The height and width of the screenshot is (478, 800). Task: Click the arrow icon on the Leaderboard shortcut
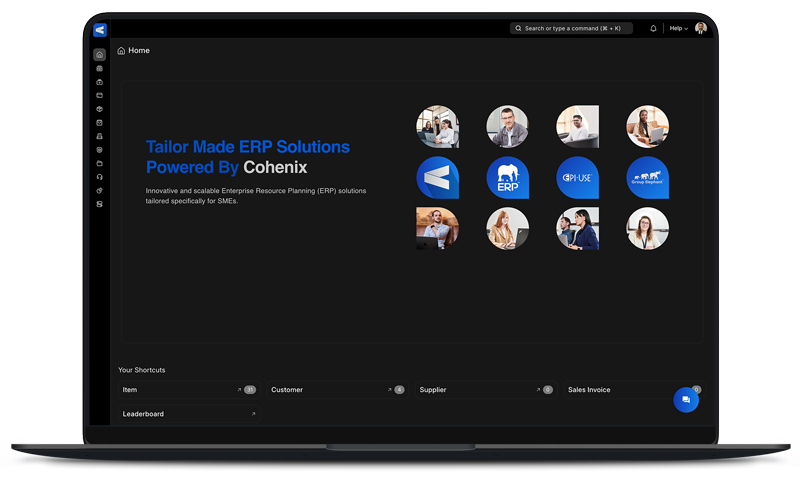click(253, 414)
